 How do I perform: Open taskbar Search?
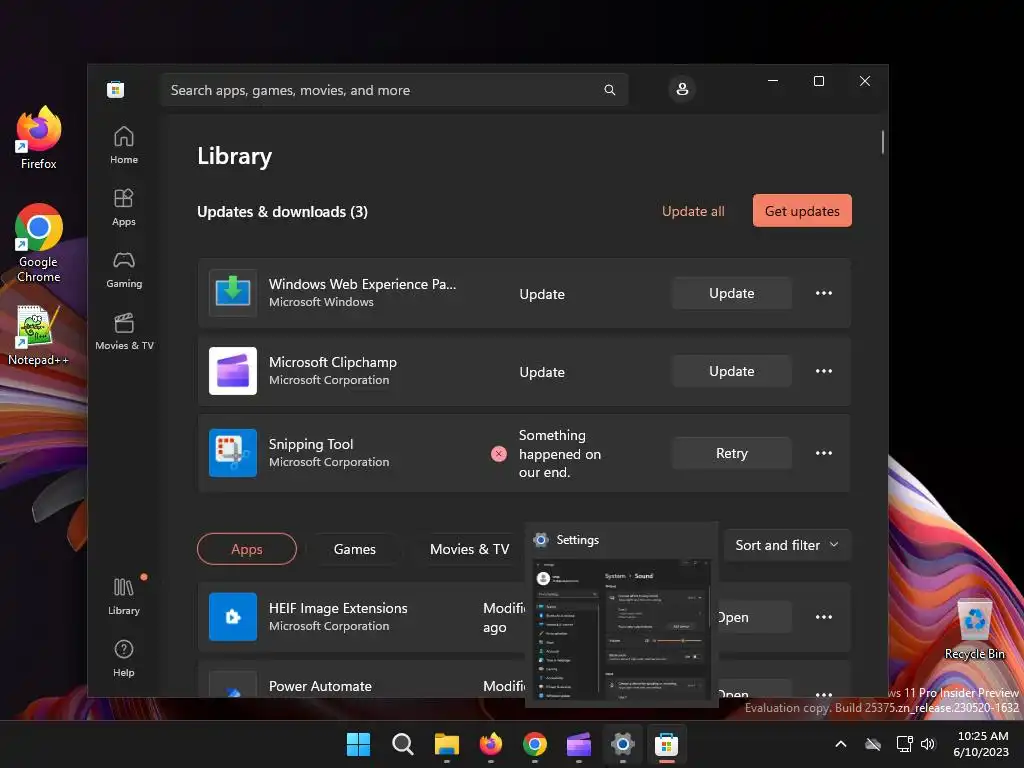[402, 744]
